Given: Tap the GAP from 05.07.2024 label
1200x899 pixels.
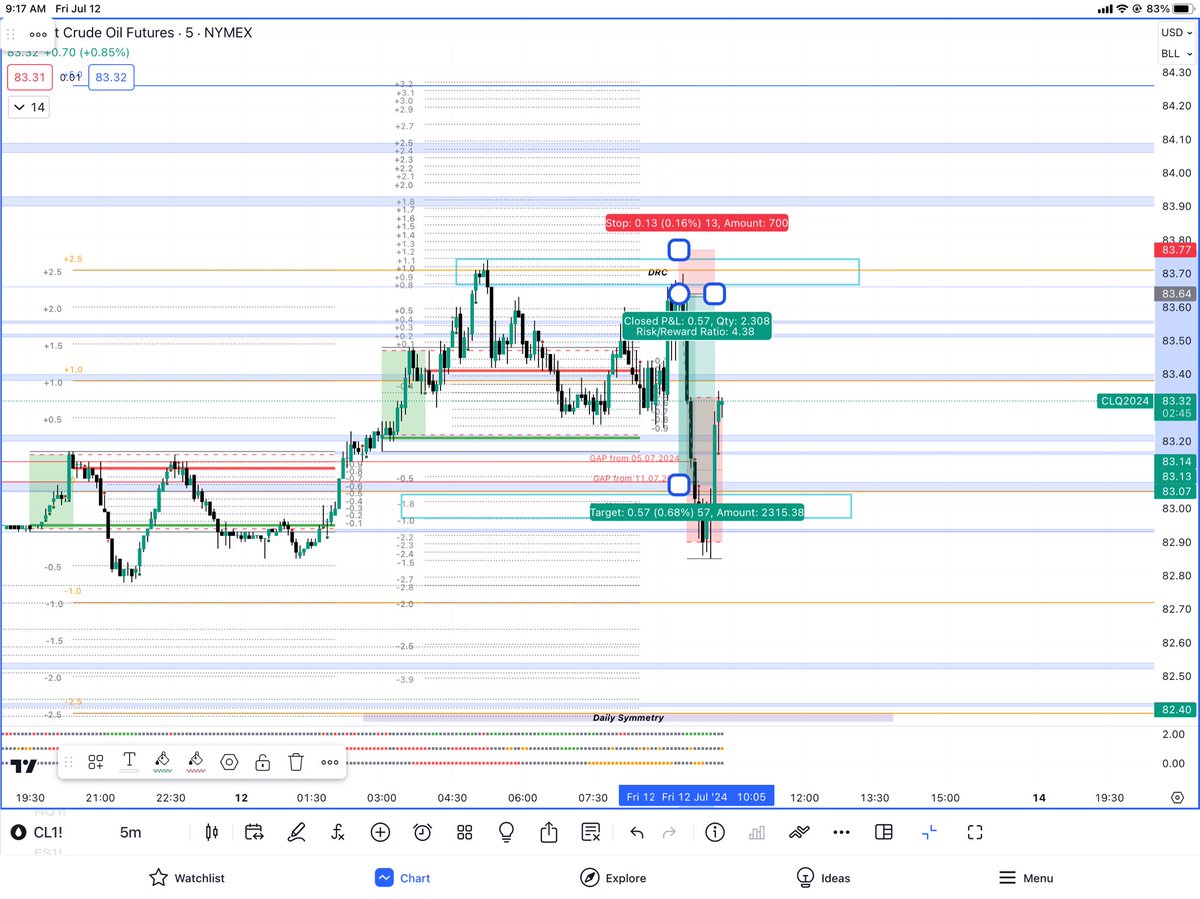Looking at the screenshot, I should click(x=634, y=458).
